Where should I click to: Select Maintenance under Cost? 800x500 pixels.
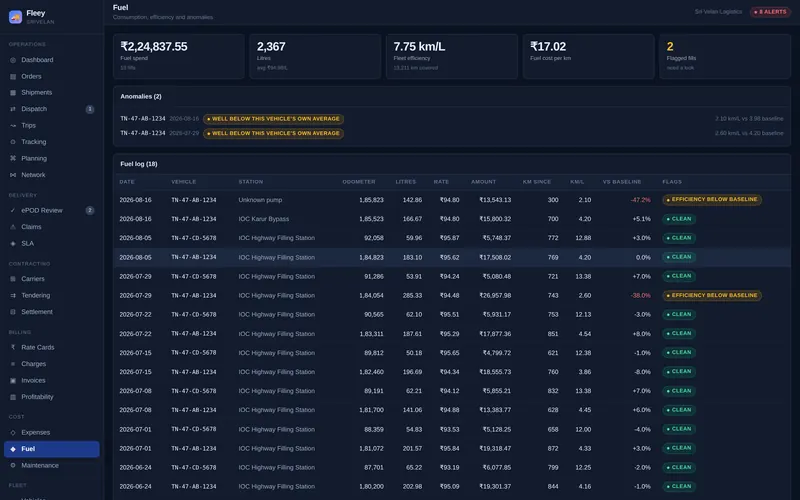tap(52, 465)
